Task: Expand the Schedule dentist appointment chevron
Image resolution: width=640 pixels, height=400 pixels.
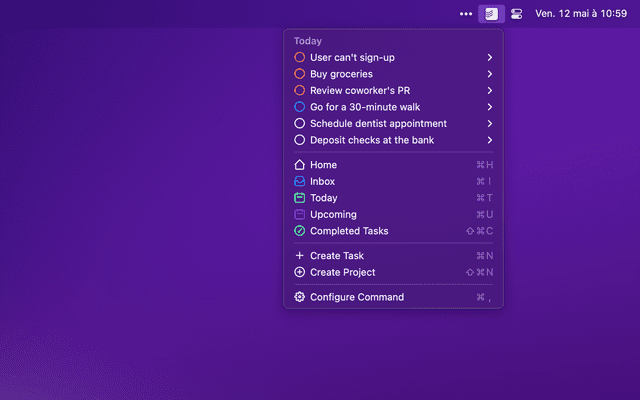Action: click(x=489, y=124)
